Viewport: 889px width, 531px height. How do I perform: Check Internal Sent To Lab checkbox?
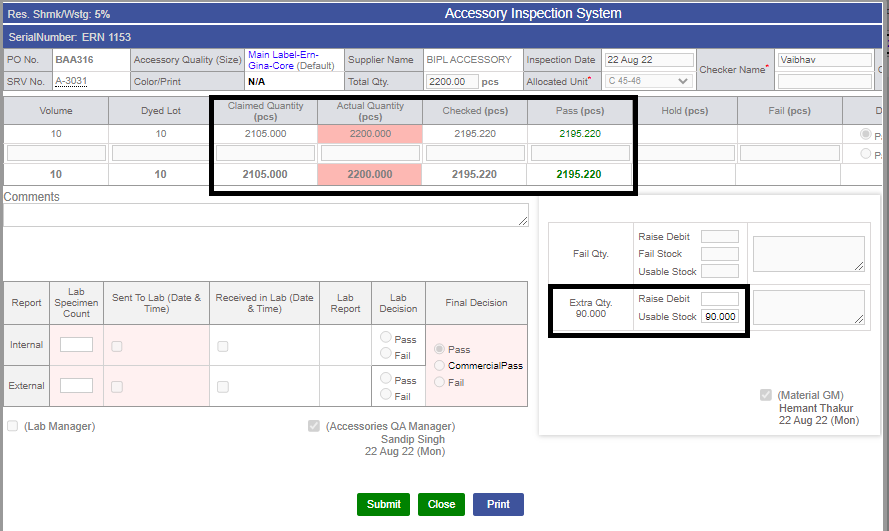(x=117, y=346)
